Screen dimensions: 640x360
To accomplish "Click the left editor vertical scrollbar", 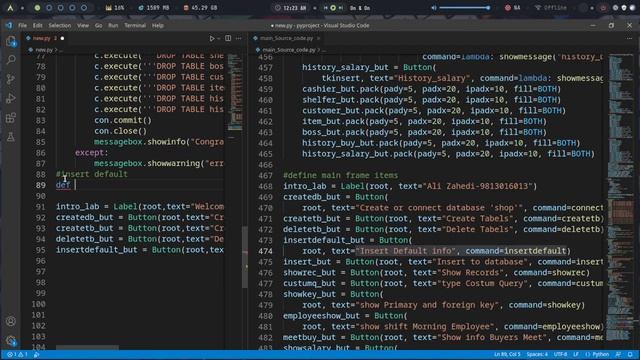I will (245, 257).
